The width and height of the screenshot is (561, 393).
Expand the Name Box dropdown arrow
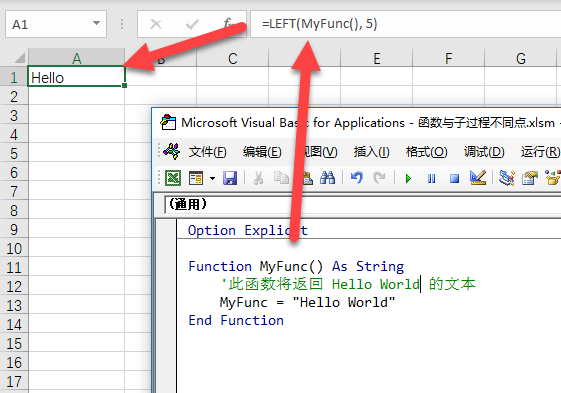(x=96, y=23)
